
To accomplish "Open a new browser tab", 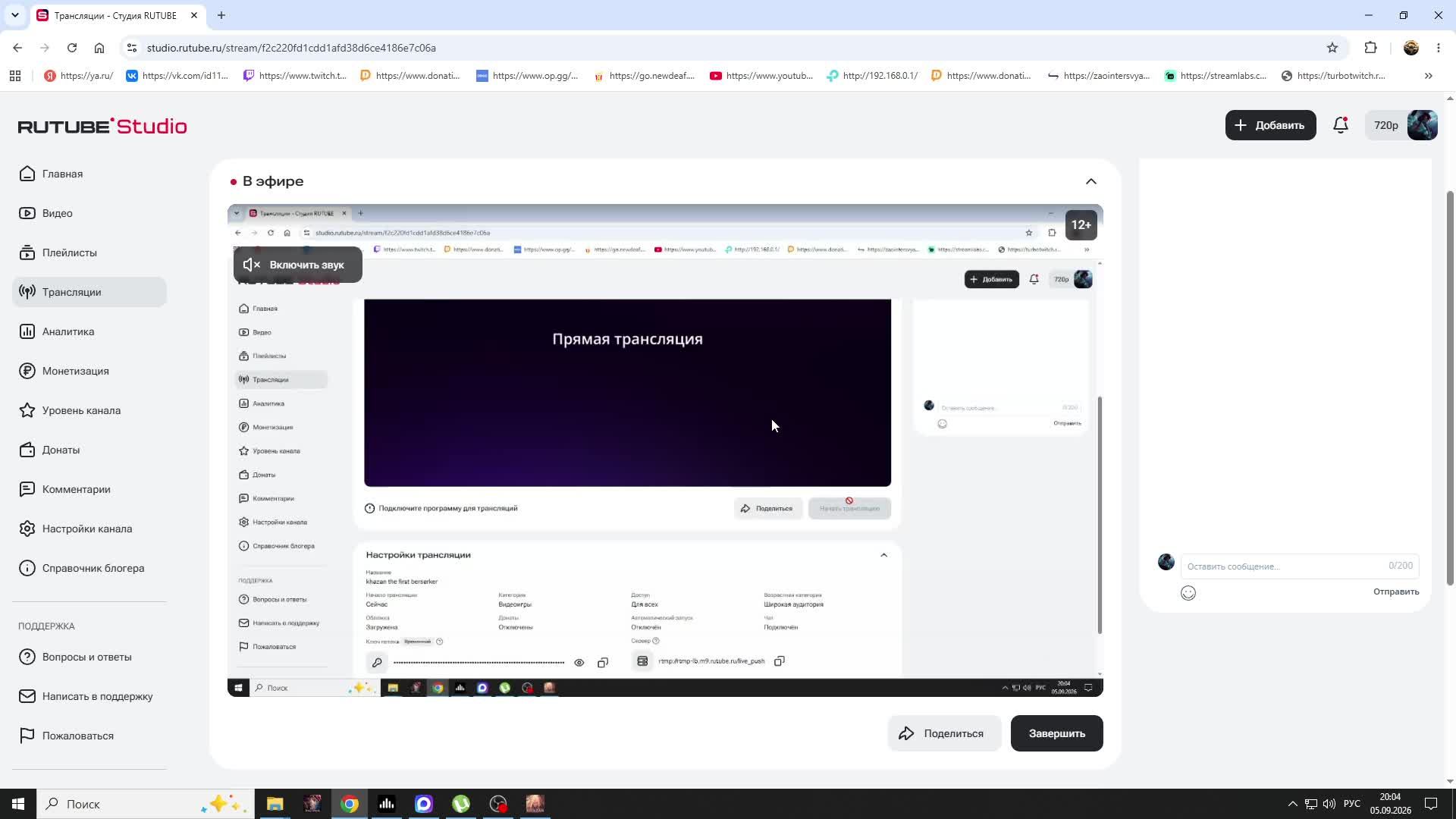I will [221, 15].
